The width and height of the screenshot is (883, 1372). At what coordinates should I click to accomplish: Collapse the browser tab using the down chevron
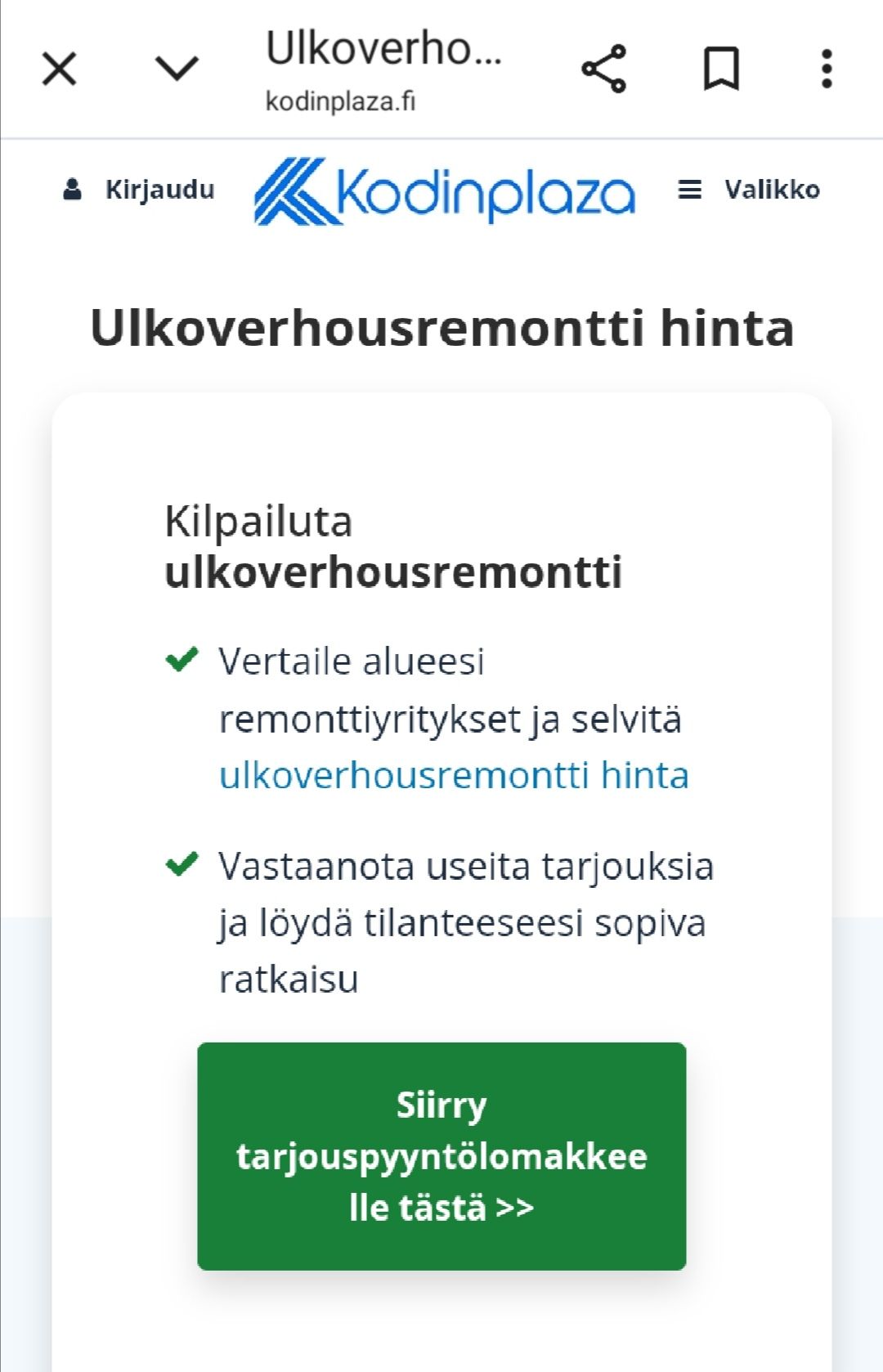coord(177,69)
